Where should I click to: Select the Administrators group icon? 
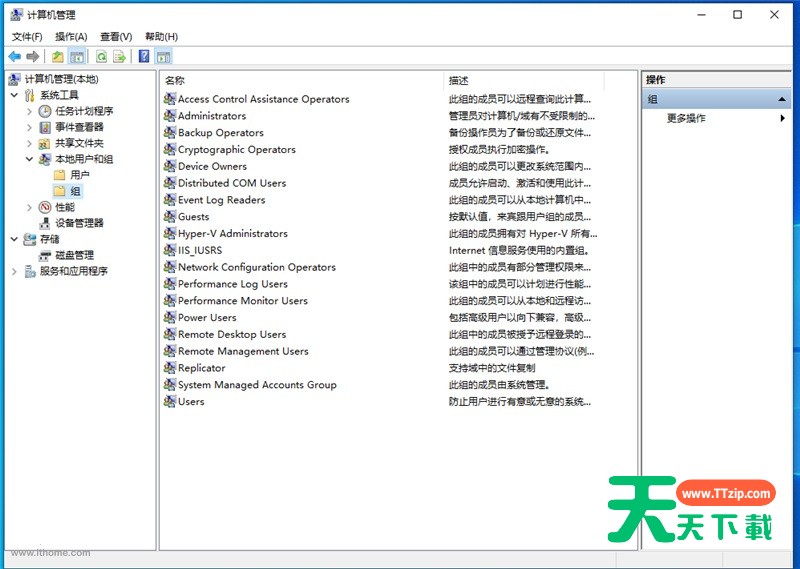170,116
